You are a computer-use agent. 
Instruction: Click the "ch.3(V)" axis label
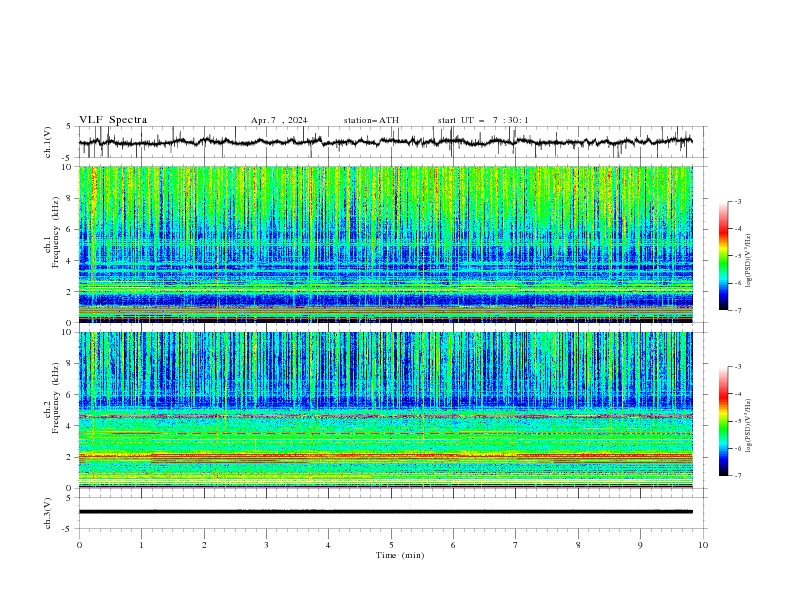[48, 513]
